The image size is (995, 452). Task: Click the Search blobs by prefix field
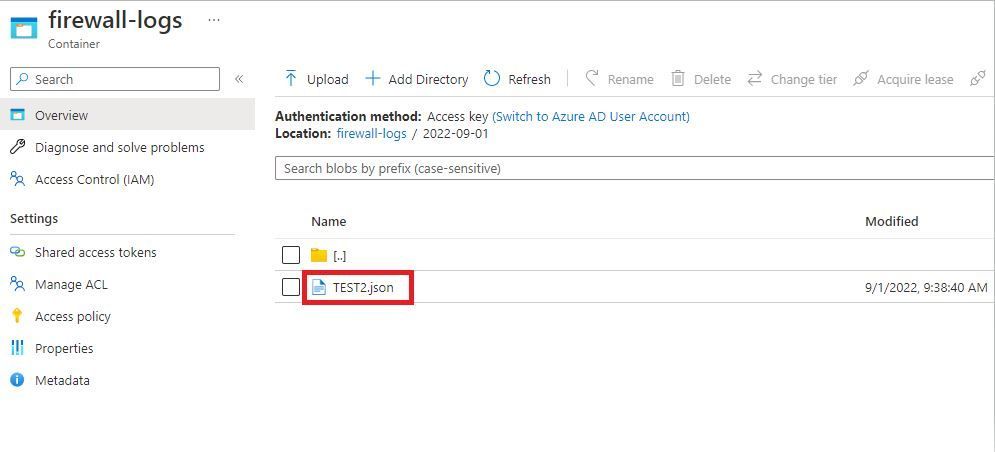(635, 168)
